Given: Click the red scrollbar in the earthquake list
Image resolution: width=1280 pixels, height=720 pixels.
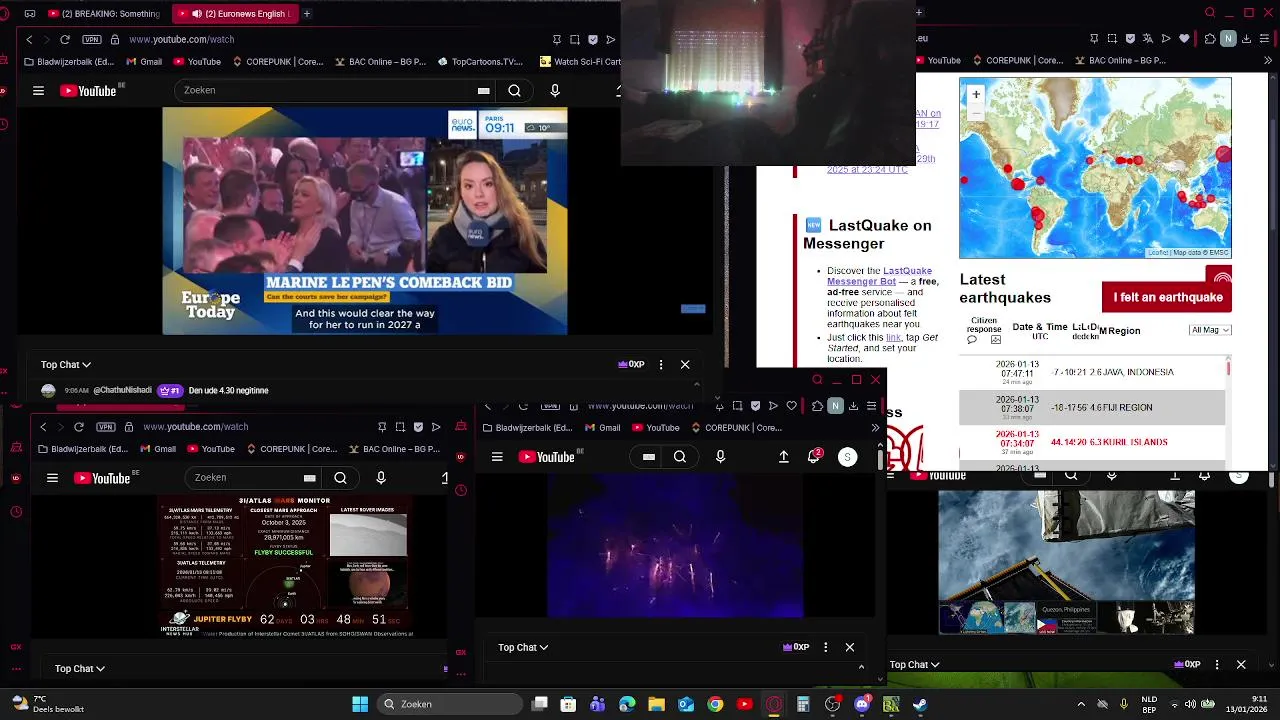Looking at the screenshot, I should click(x=1229, y=369).
